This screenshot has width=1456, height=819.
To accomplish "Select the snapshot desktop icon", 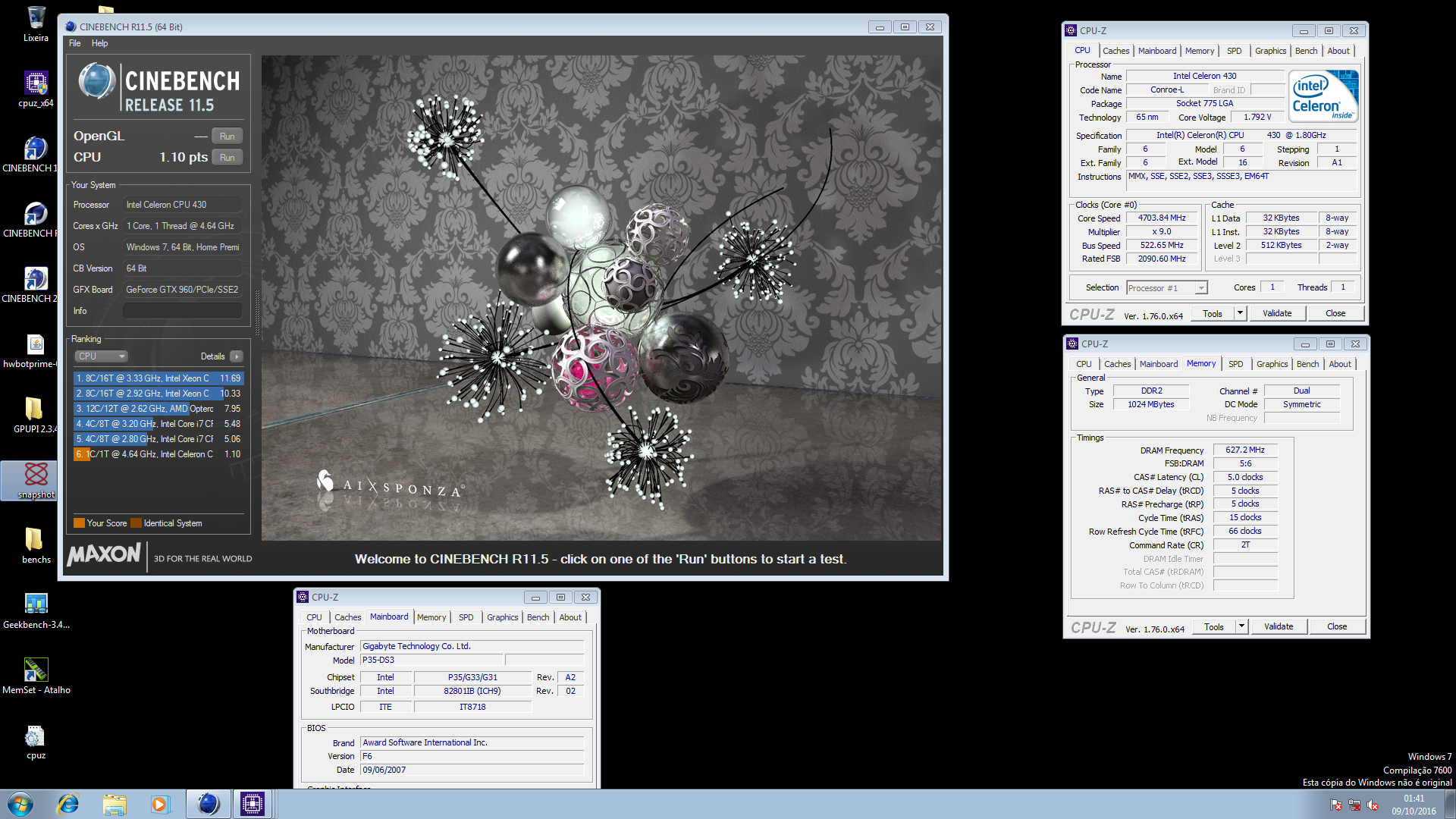I will point(36,481).
